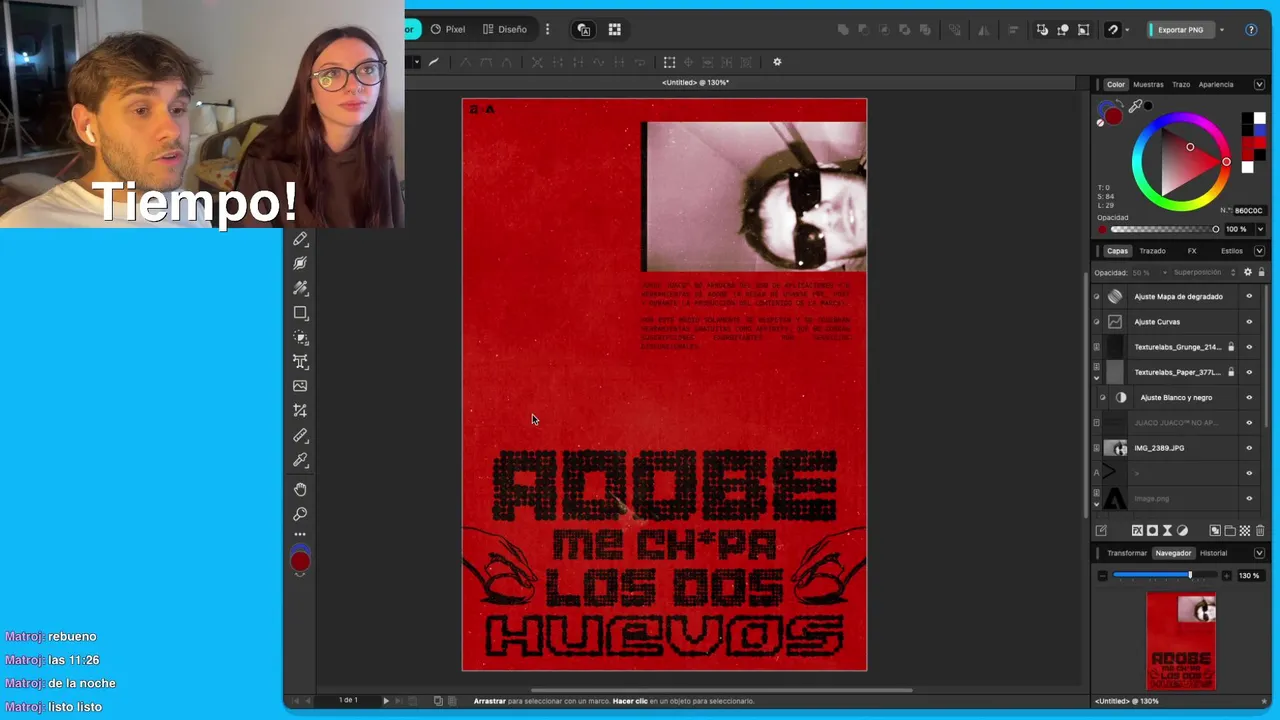Screen dimensions: 1280x720
Task: Activate the Frame Text tool
Action: pos(300,362)
